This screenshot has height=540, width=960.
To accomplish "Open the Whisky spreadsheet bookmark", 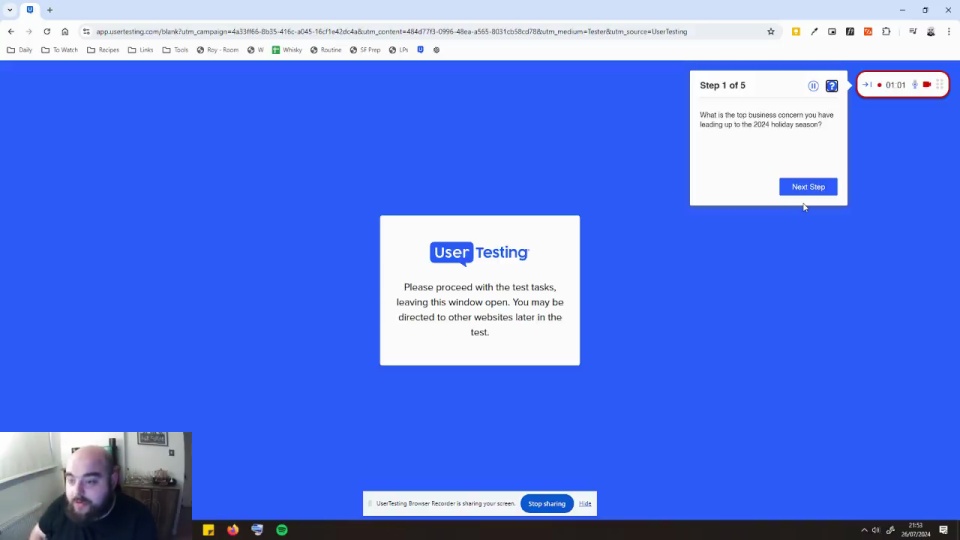I will coord(287,50).
